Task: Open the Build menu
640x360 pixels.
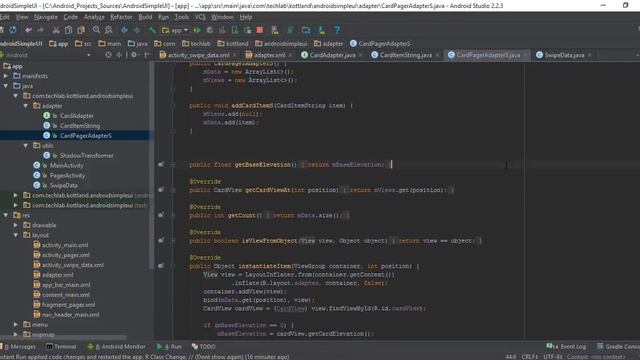Action: (145, 17)
